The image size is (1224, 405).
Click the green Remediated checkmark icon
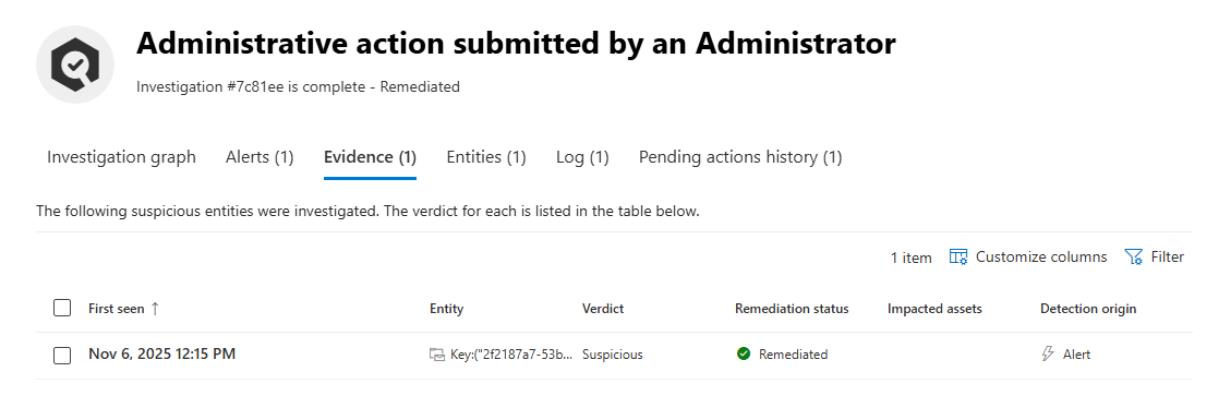tap(741, 355)
